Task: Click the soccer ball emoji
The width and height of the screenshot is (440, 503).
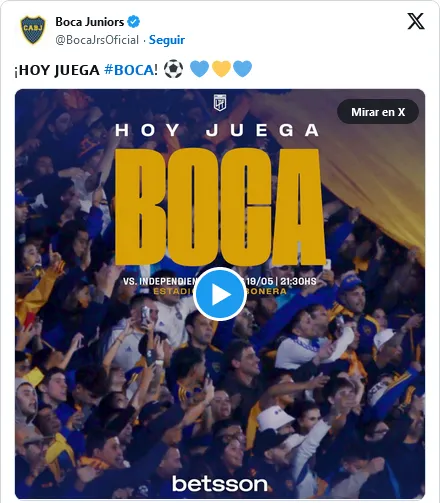Action: (173, 69)
